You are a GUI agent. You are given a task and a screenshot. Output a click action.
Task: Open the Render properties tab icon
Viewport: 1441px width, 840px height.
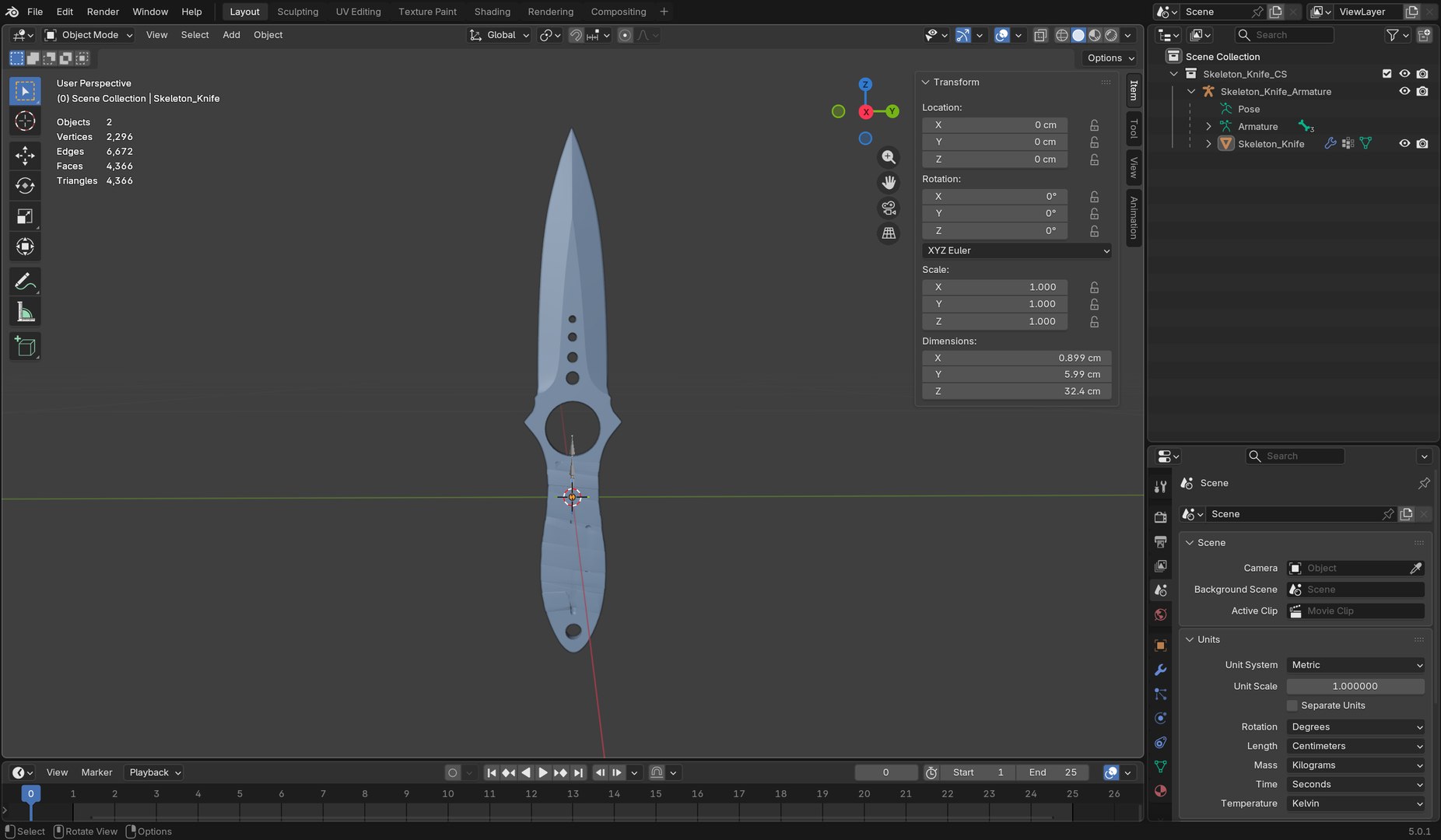1160,517
